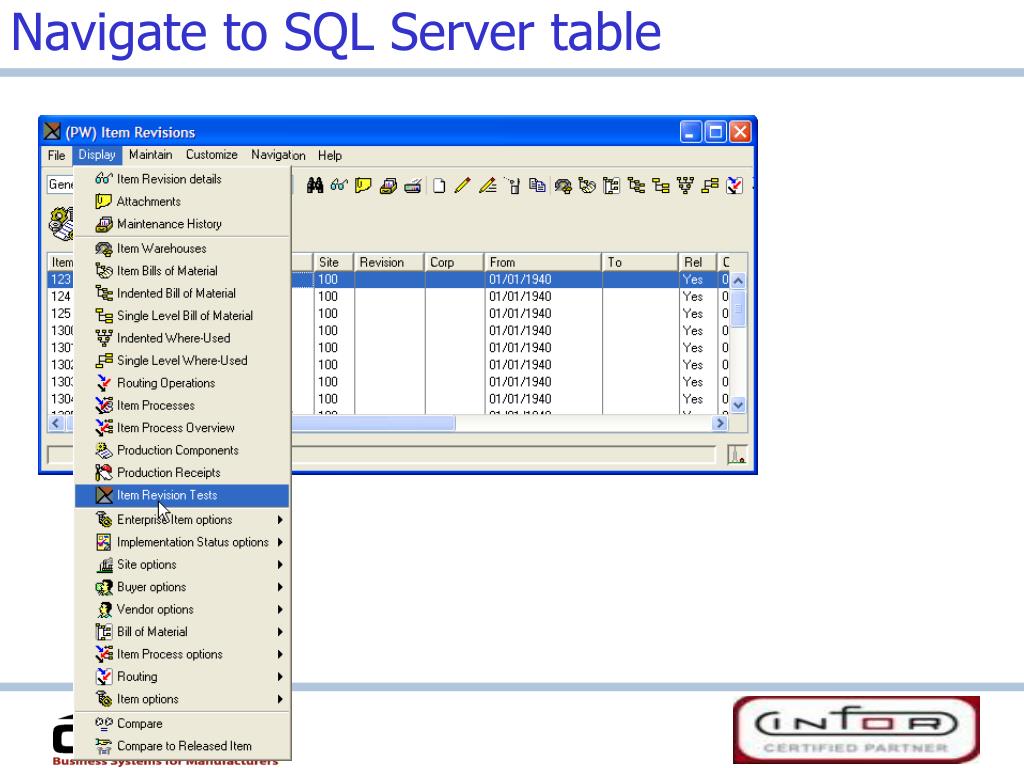Viewport: 1024px width, 768px height.
Task: Click the Maintenance History toolbar icon
Action: tap(388, 185)
